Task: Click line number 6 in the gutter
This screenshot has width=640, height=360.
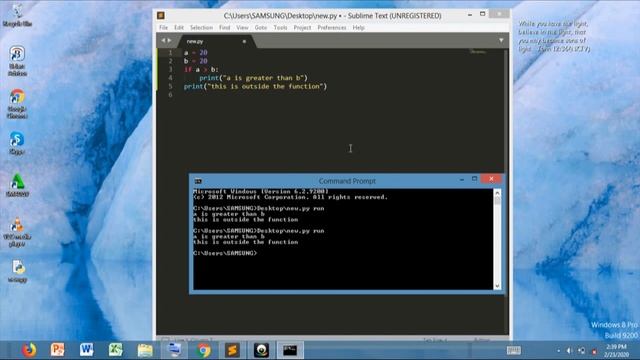Action: coord(170,95)
